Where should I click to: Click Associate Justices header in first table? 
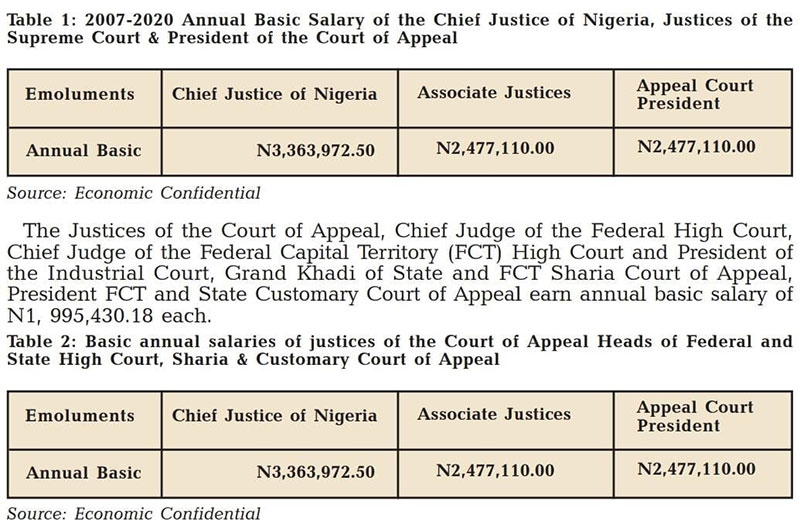coord(494,93)
